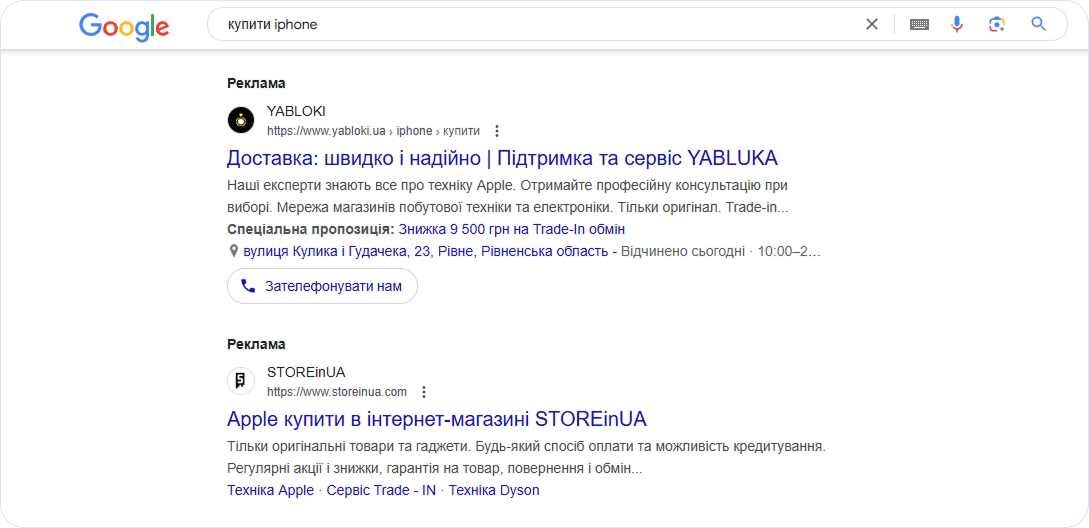
Task: Open the three-dot menu for the YABLOKI ad
Action: click(x=497, y=131)
